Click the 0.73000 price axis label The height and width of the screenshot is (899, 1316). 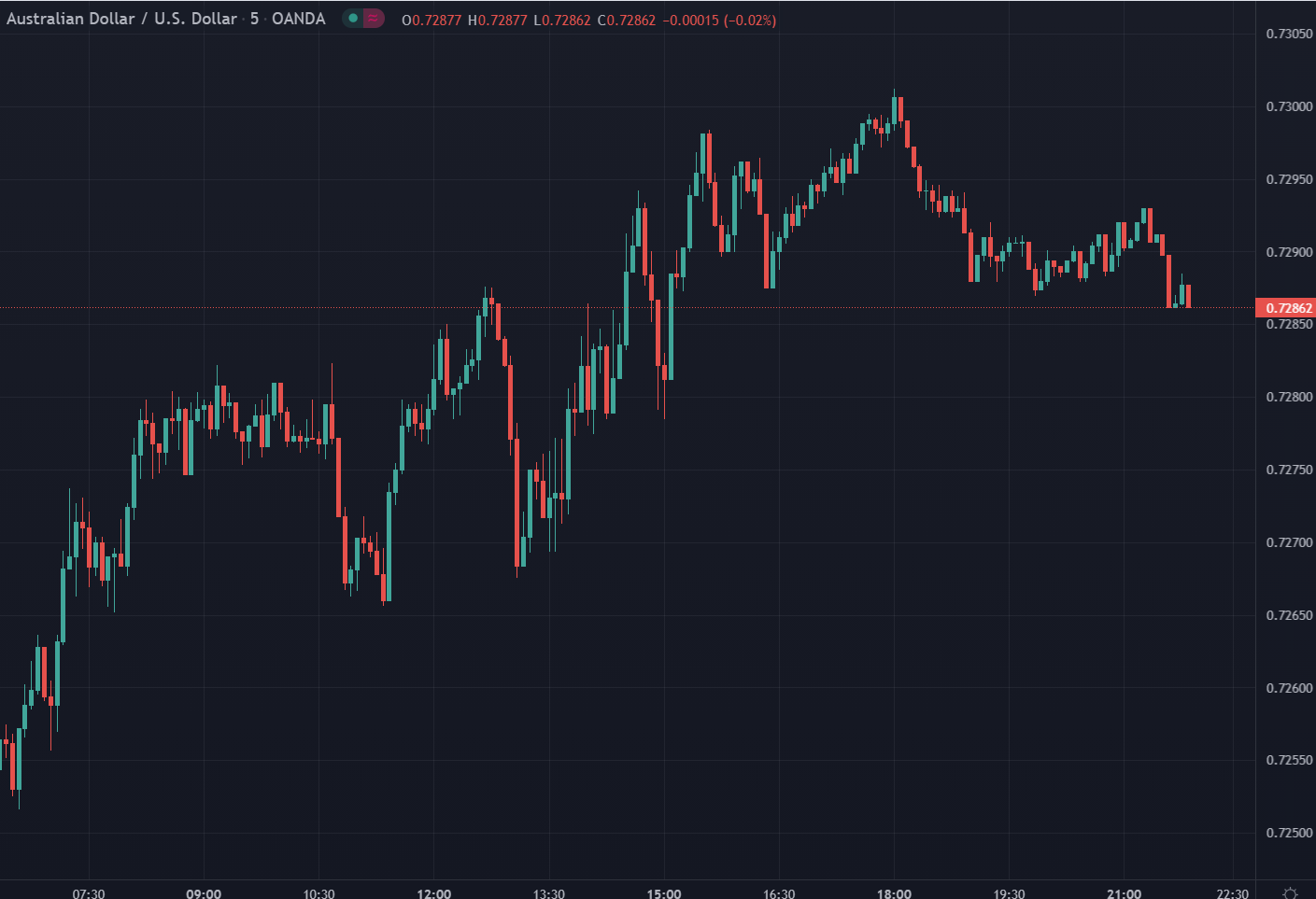pos(1289,106)
